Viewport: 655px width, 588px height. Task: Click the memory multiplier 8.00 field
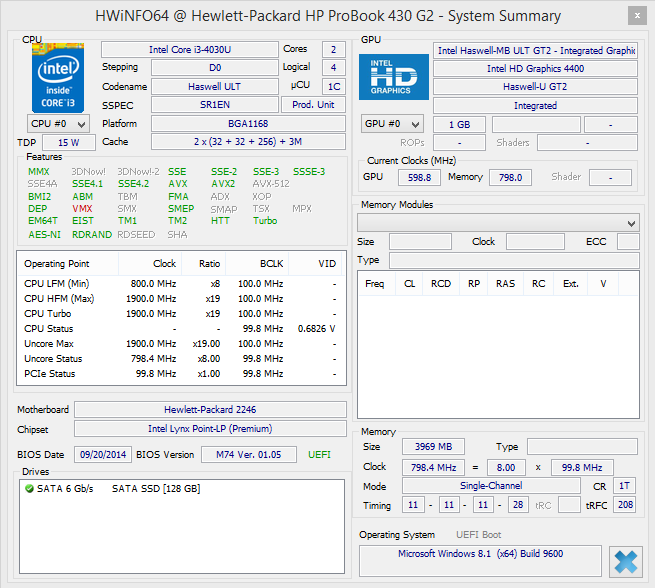pyautogui.click(x=506, y=467)
